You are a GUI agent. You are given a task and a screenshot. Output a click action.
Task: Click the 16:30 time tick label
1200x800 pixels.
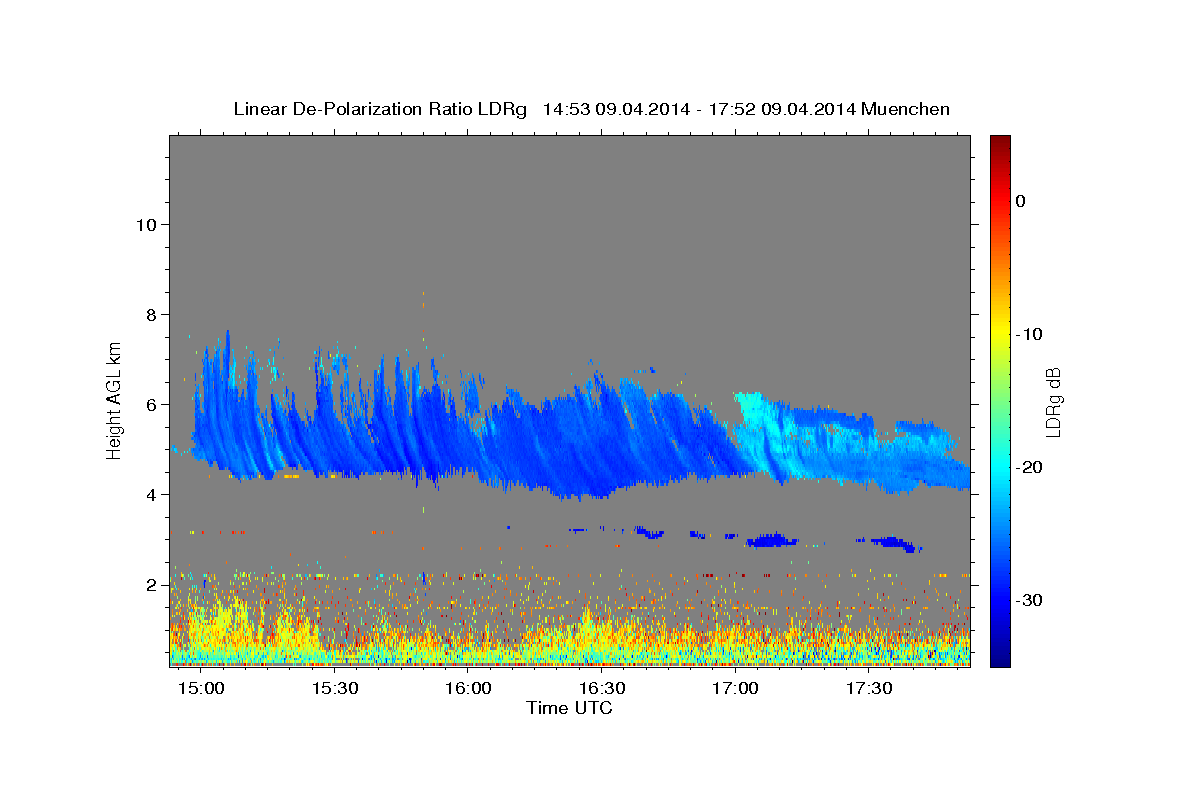point(602,688)
